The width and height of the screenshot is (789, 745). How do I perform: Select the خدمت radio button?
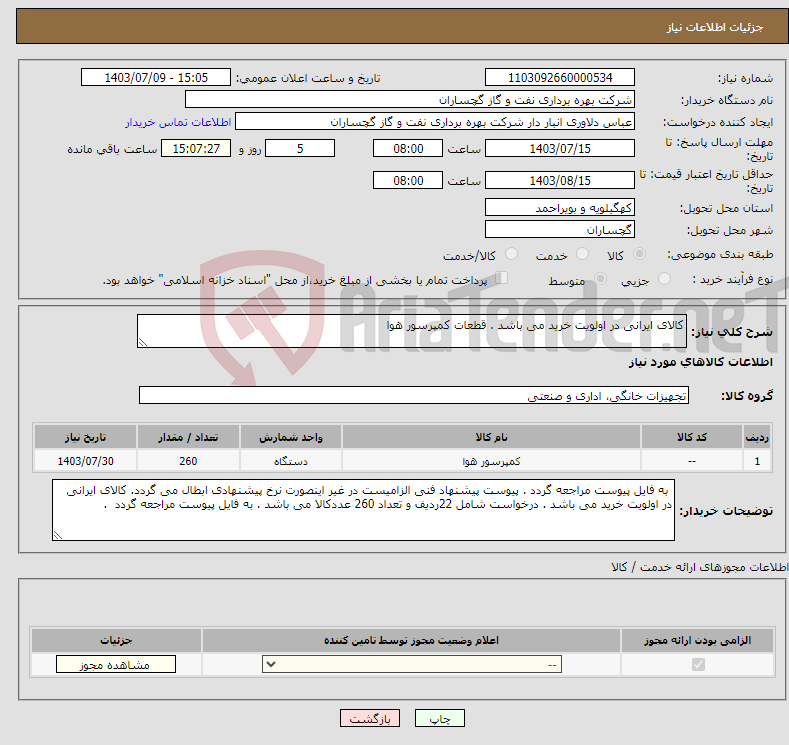pyautogui.click(x=582, y=254)
